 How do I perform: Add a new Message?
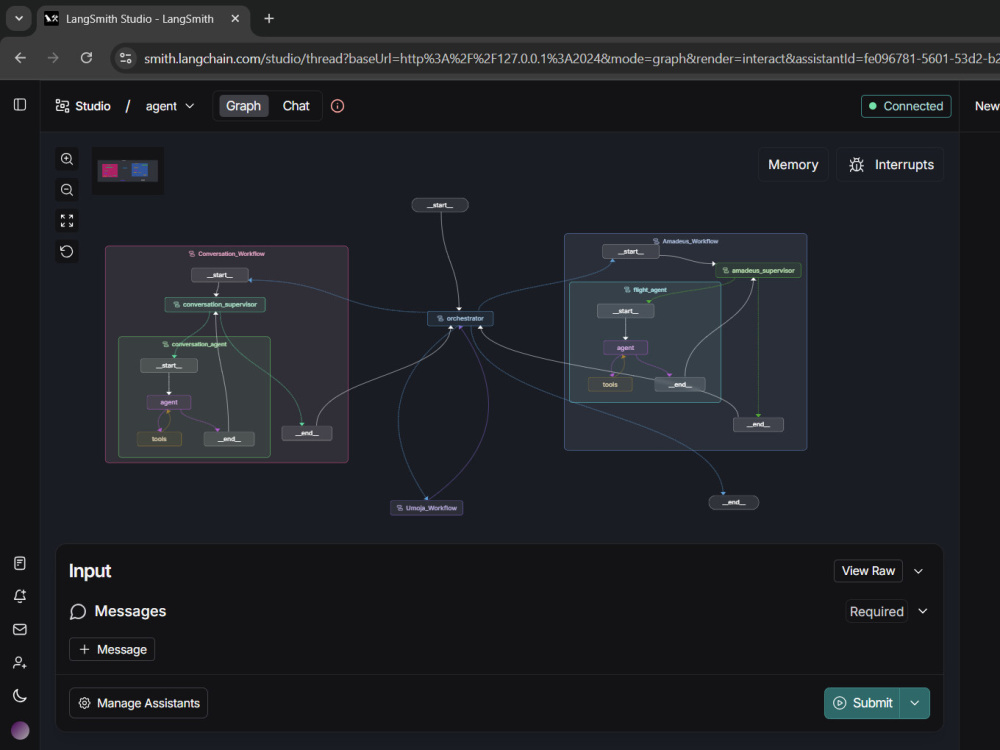point(112,649)
